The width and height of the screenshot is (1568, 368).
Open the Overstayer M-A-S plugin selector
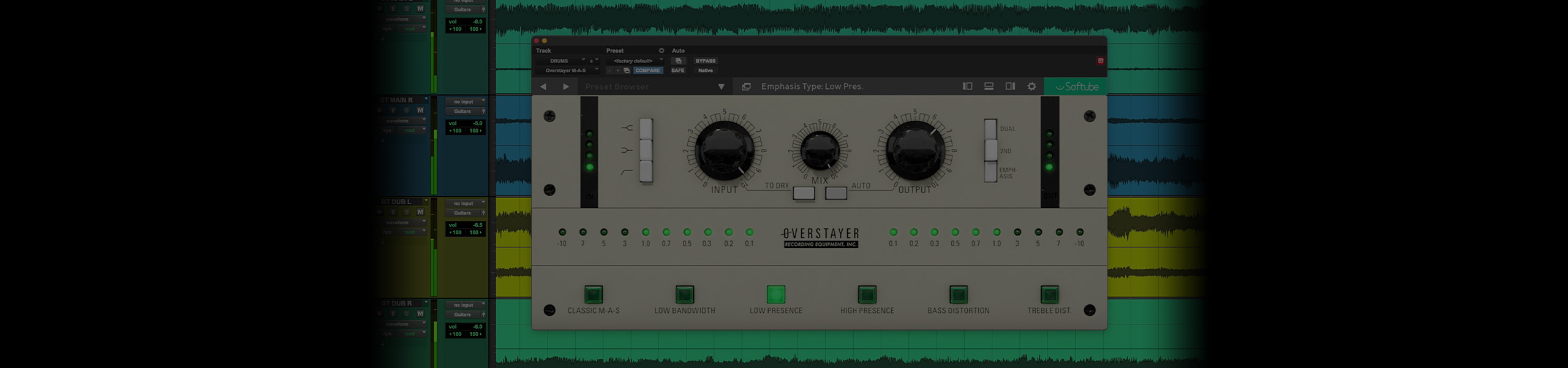click(x=567, y=71)
